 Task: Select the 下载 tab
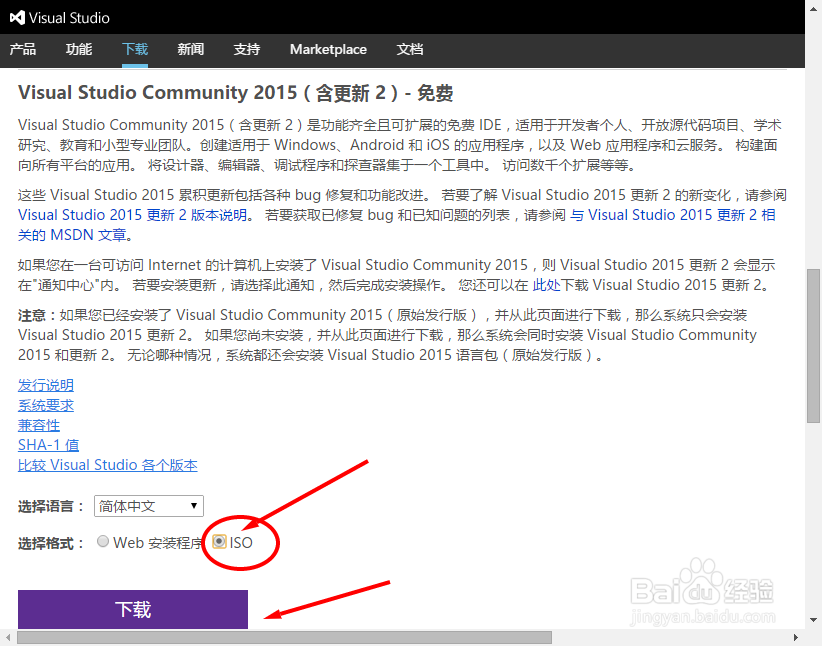coord(134,49)
